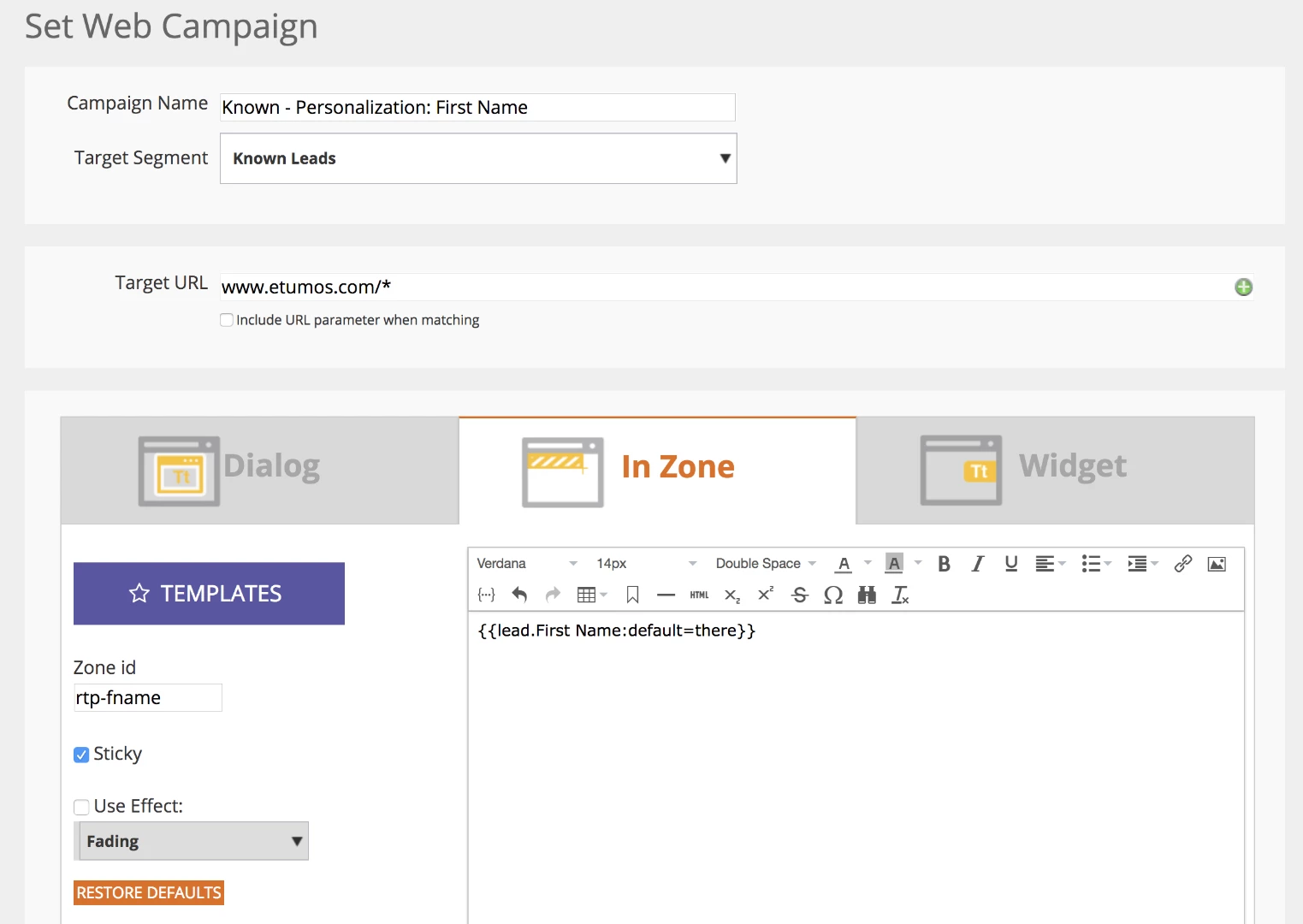The width and height of the screenshot is (1303, 924).
Task: Redo the last undone edit
Action: [553, 595]
